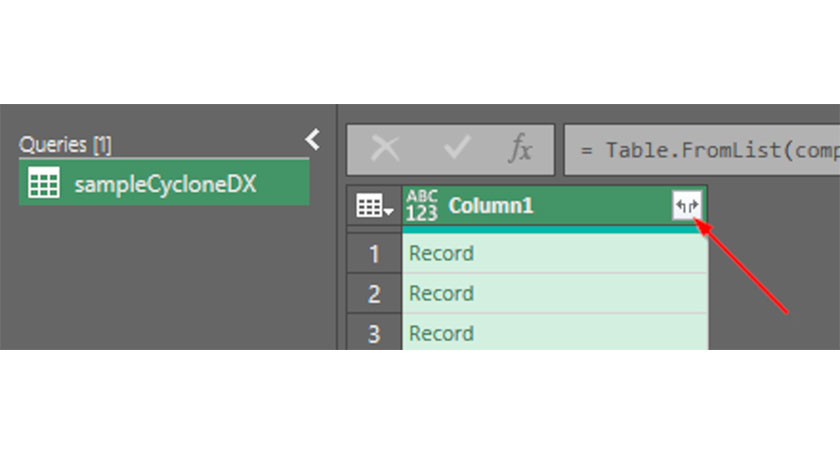Image resolution: width=840 pixels, height=454 pixels.
Task: Select row number 2
Action: (374, 294)
